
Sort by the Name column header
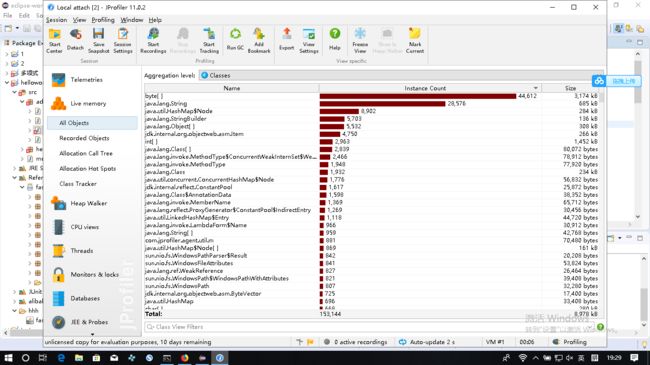232,88
